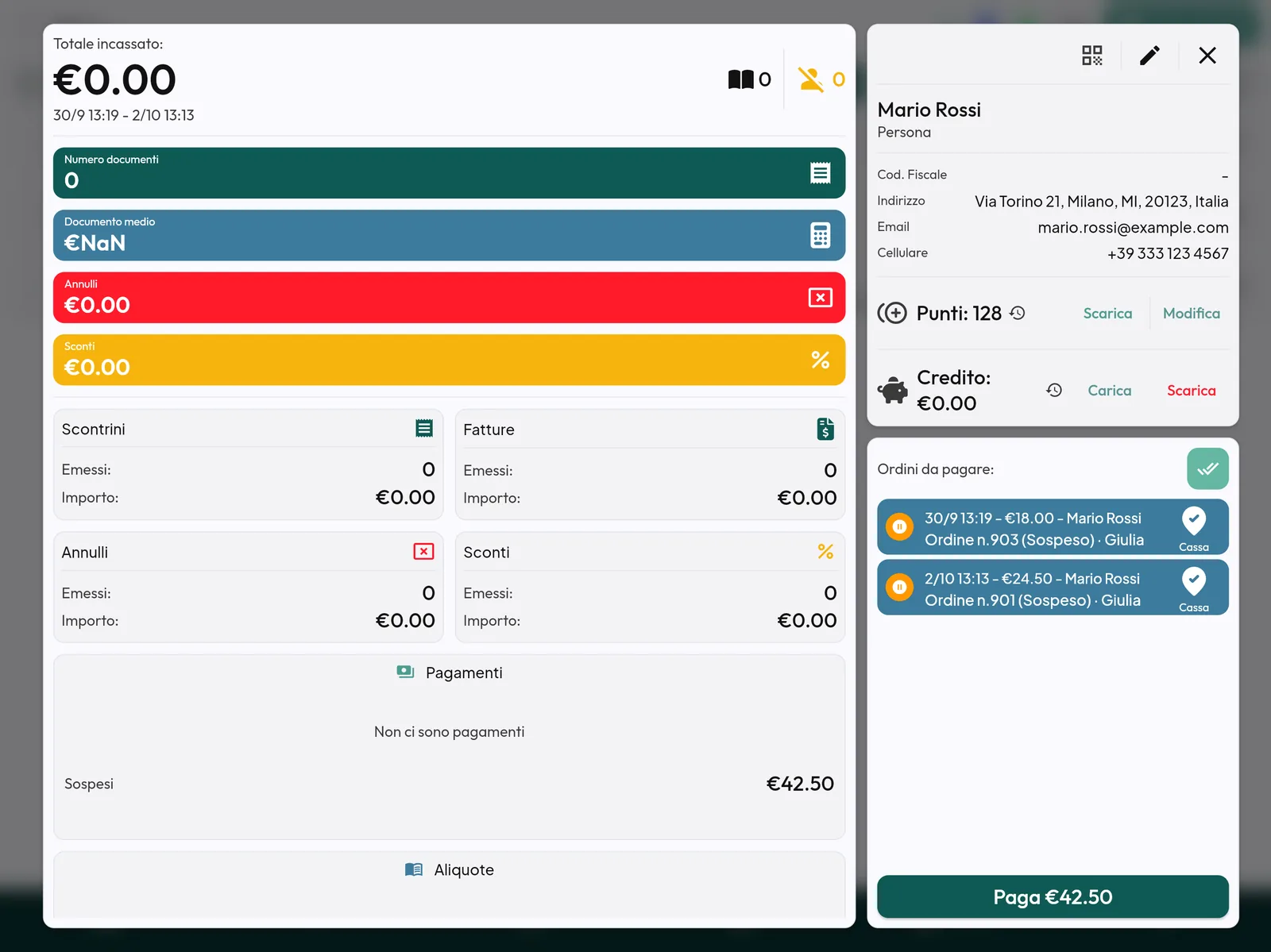Open the order n.903 row
1271x952 pixels.
(1053, 527)
